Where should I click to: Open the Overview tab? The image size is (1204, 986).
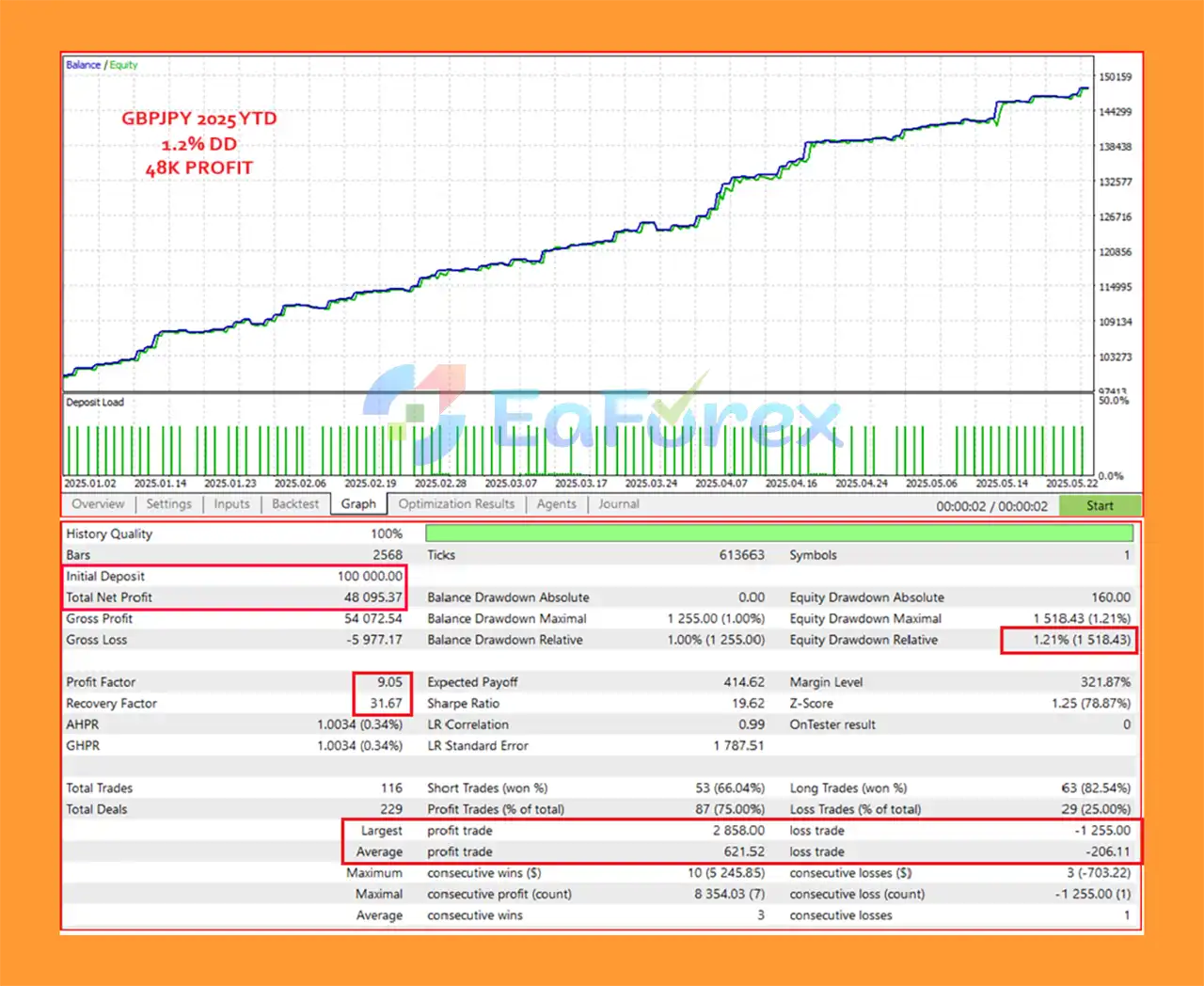tap(98, 504)
